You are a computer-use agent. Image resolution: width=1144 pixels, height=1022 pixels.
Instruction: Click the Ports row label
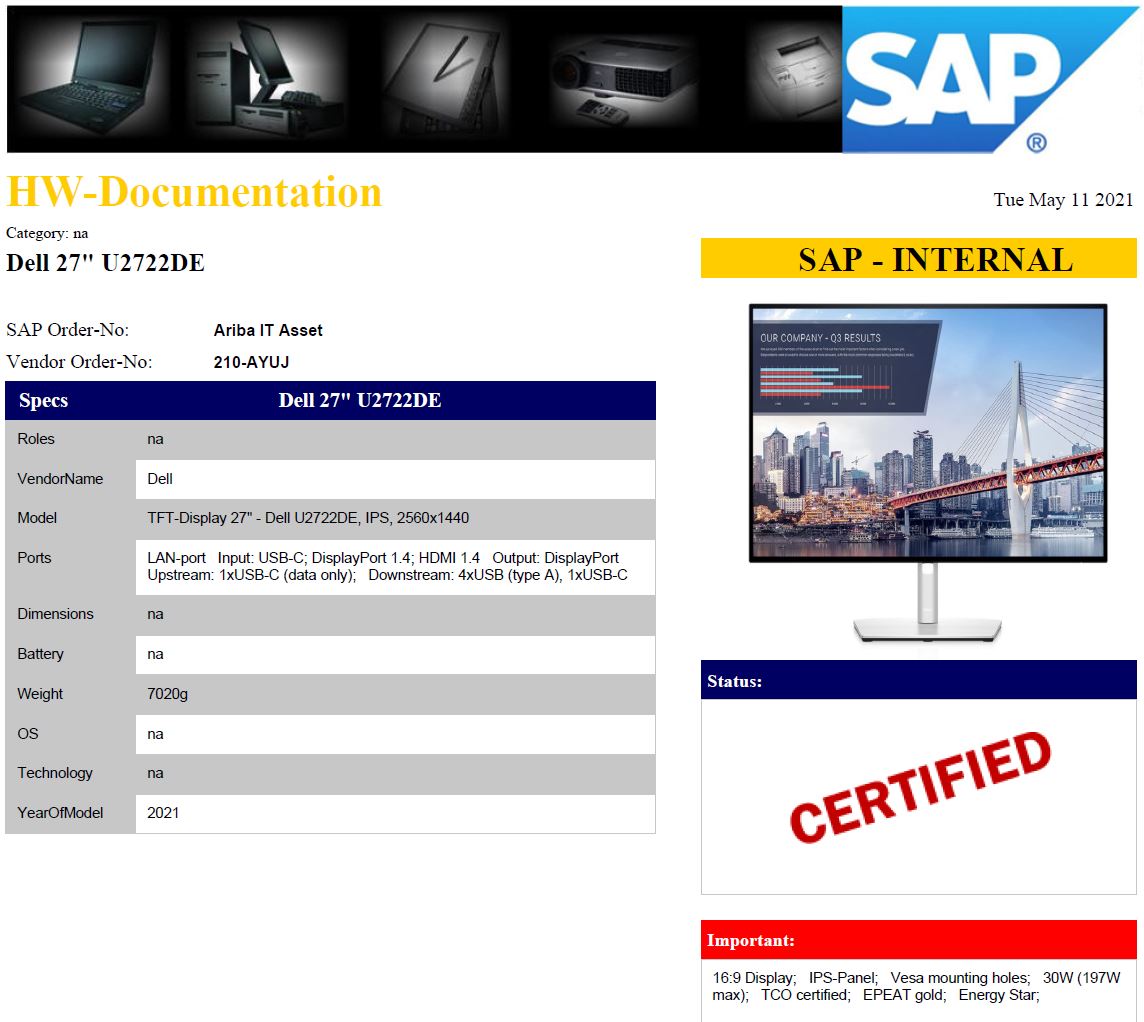pyautogui.click(x=34, y=557)
